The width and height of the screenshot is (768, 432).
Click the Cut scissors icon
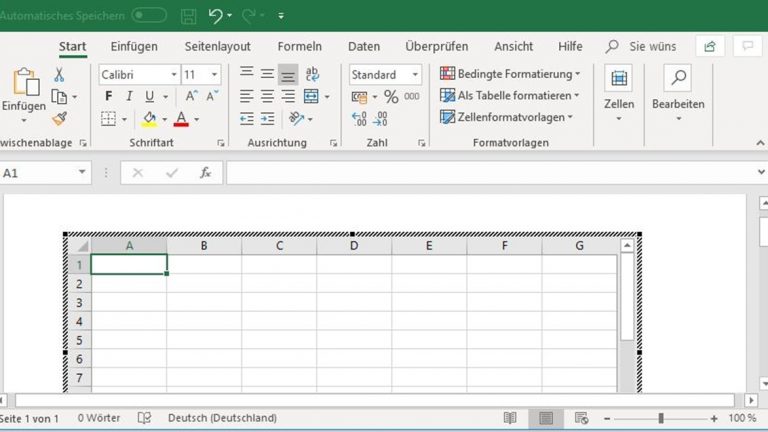(59, 75)
